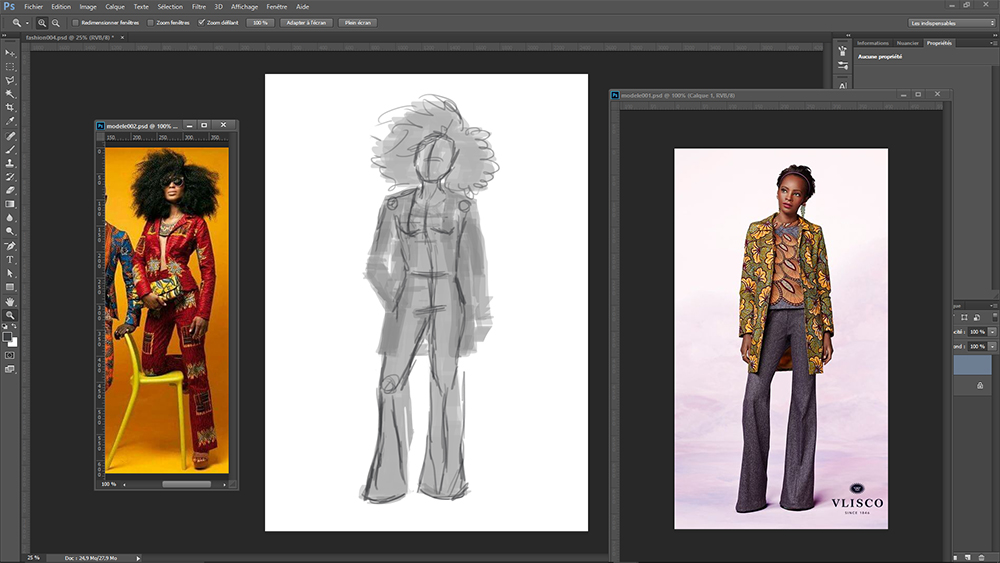The height and width of the screenshot is (563, 1000).
Task: Open the Zoom tool preset picker arrow
Action: pyautogui.click(x=27, y=22)
